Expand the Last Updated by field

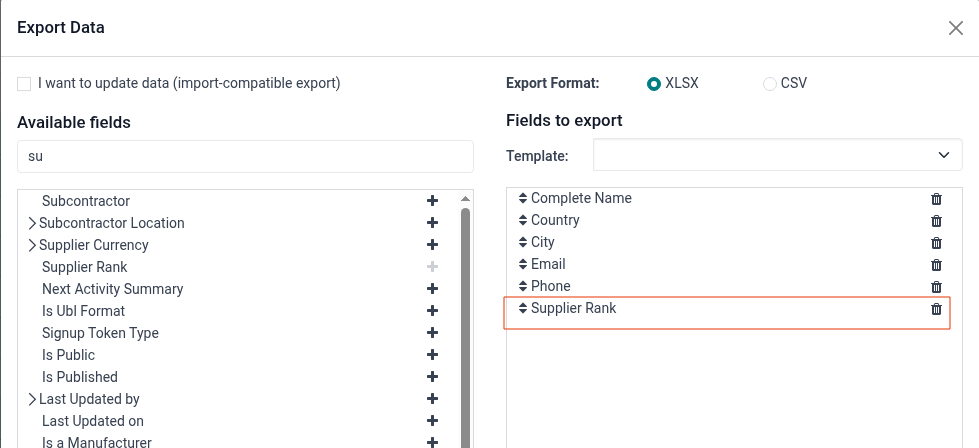coord(32,399)
